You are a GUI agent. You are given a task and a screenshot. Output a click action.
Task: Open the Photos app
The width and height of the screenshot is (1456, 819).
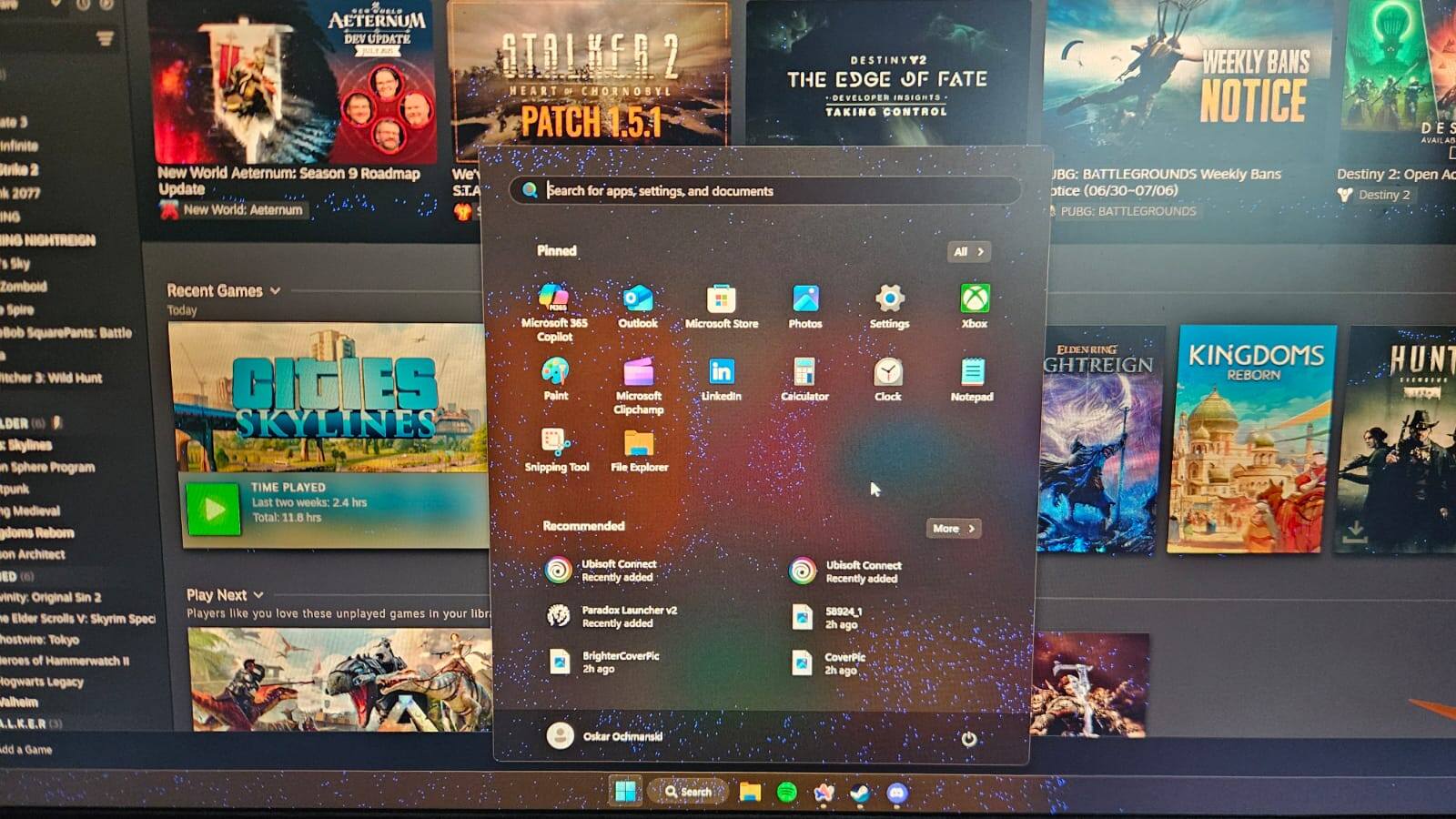805,307
